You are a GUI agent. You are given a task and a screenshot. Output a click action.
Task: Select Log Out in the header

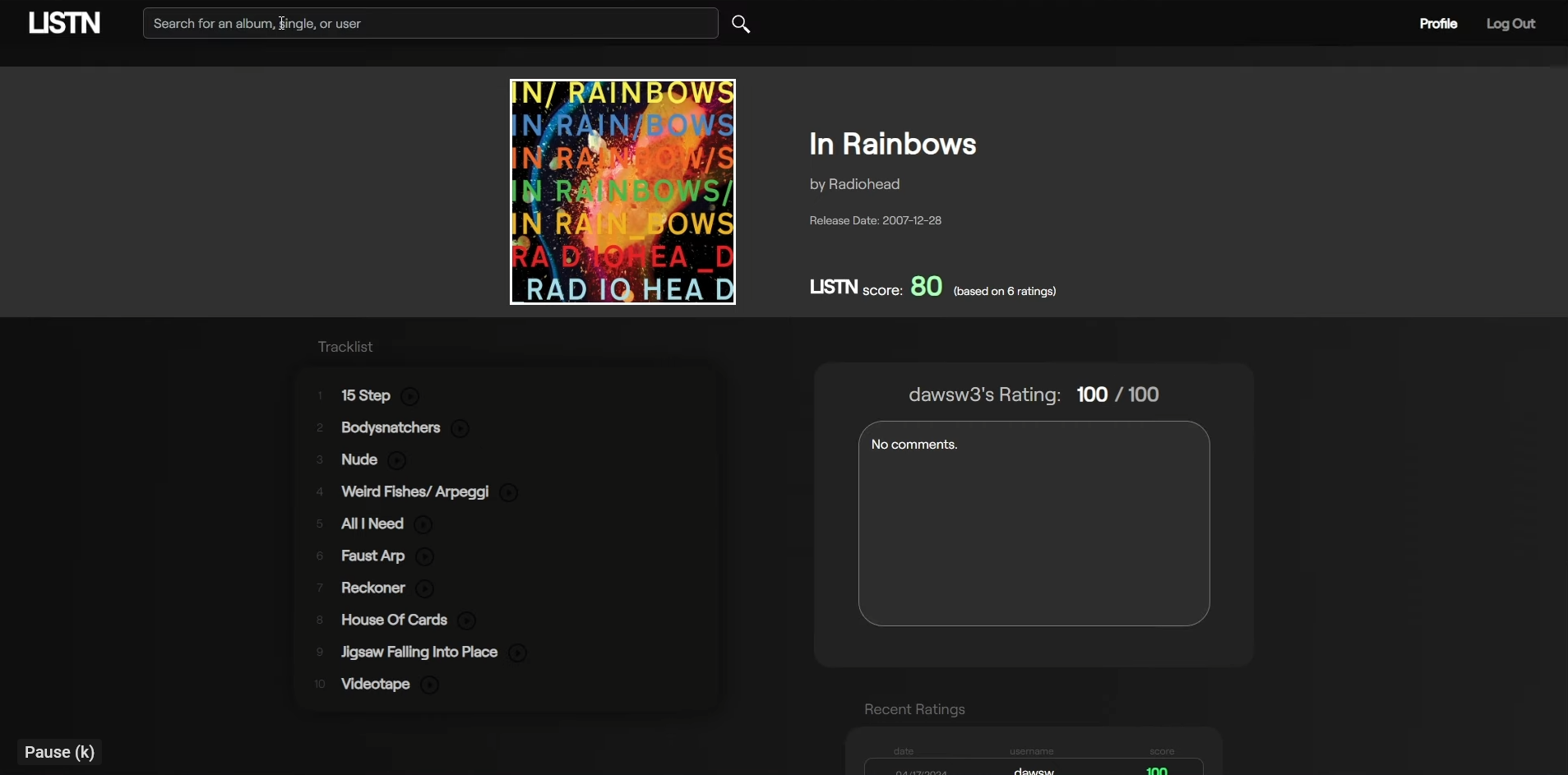coord(1510,24)
